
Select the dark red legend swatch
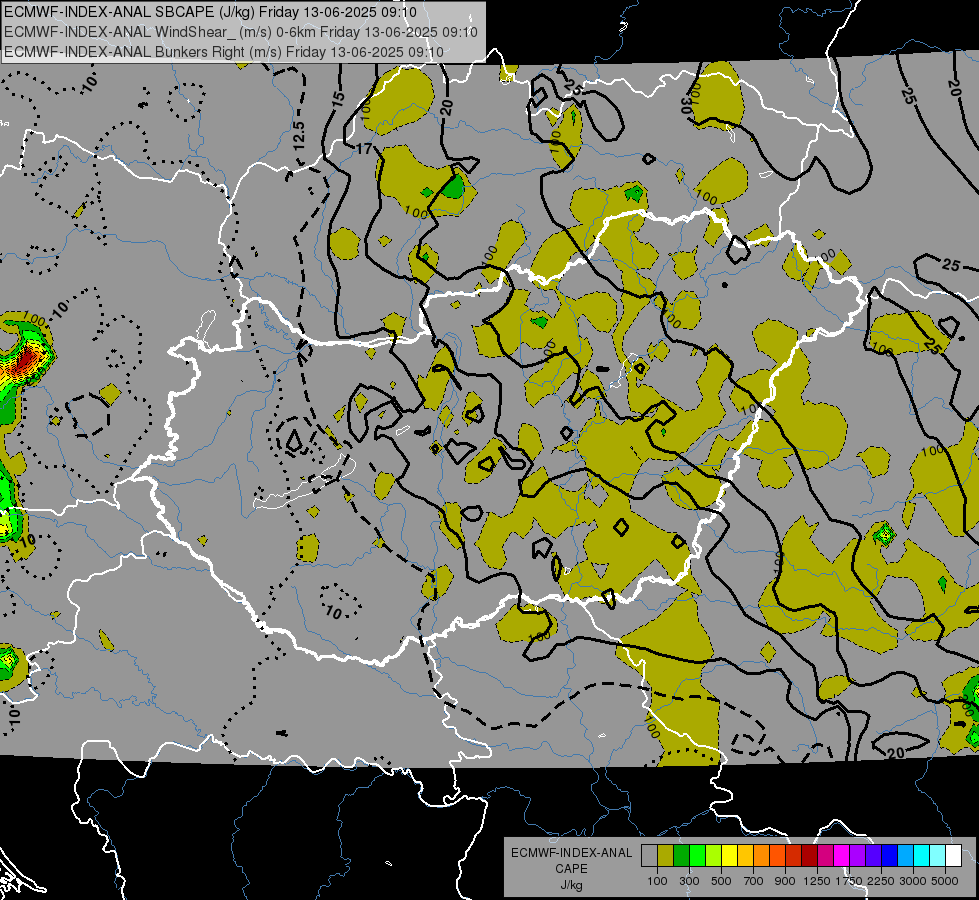[x=809, y=856]
